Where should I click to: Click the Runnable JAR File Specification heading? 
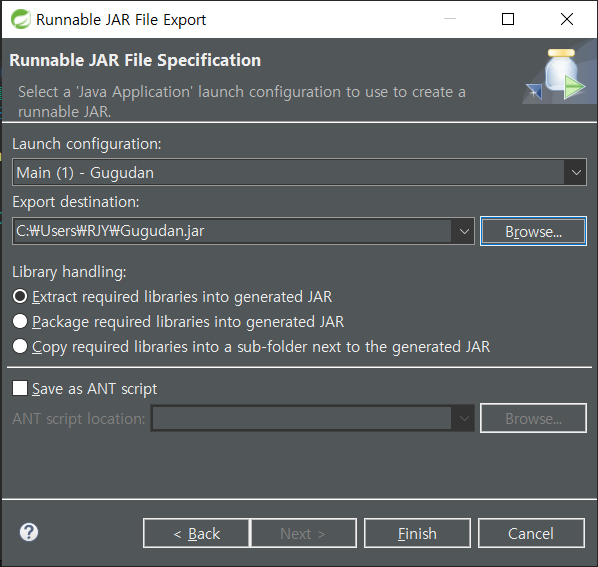tap(135, 60)
